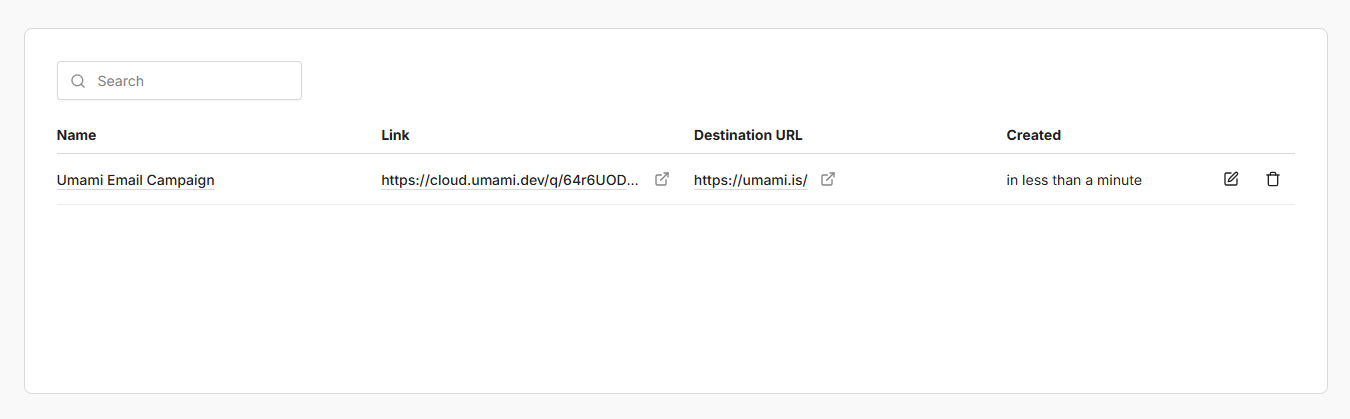Image resolution: width=1350 pixels, height=419 pixels.
Task: Click external-link icon beside the cloud.umami.dev link
Action: pyautogui.click(x=661, y=179)
